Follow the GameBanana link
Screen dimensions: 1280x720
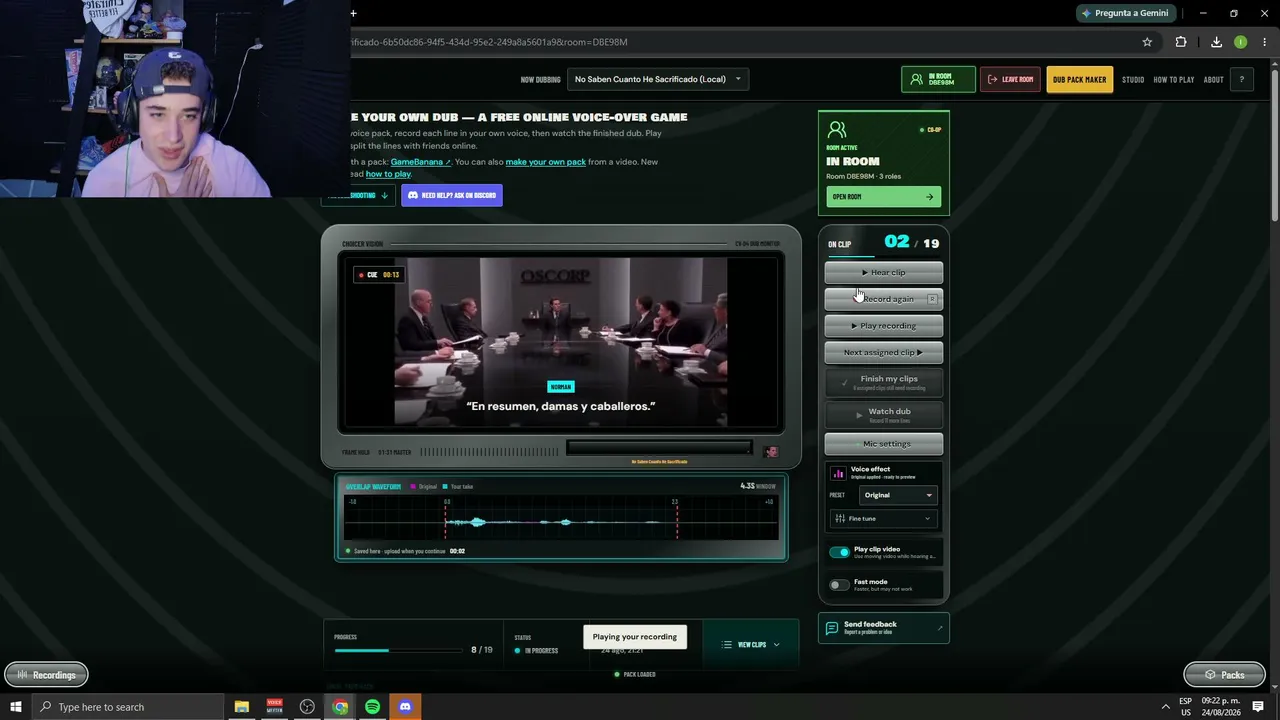[x=421, y=162]
